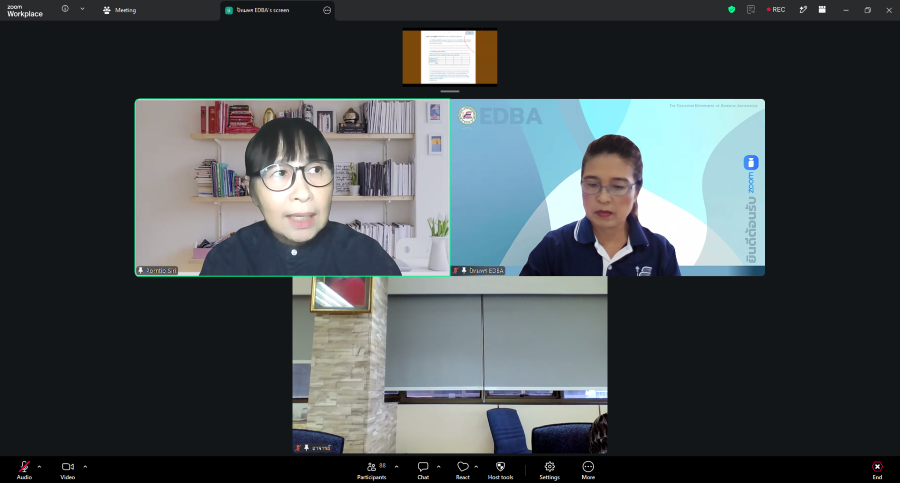Screen dimensions: 900x483
Task: Expand the Participants options arrow
Action: [396, 466]
